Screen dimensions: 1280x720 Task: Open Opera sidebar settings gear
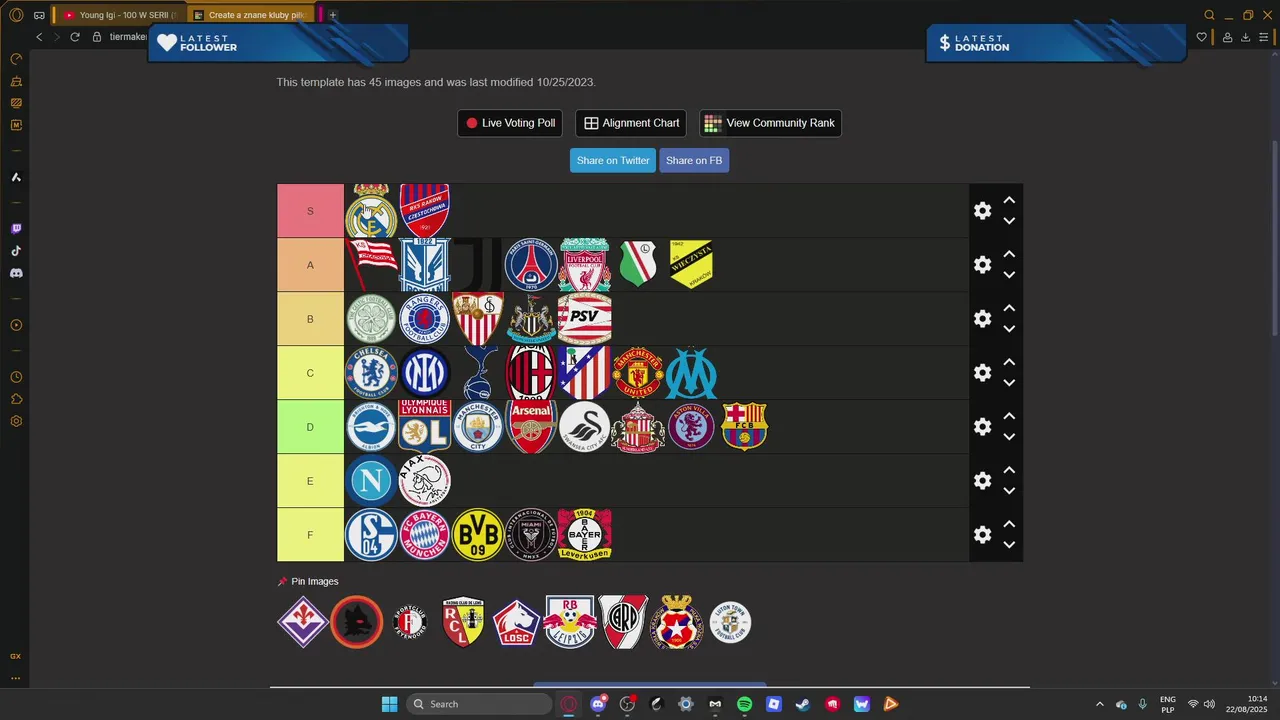pyautogui.click(x=16, y=421)
